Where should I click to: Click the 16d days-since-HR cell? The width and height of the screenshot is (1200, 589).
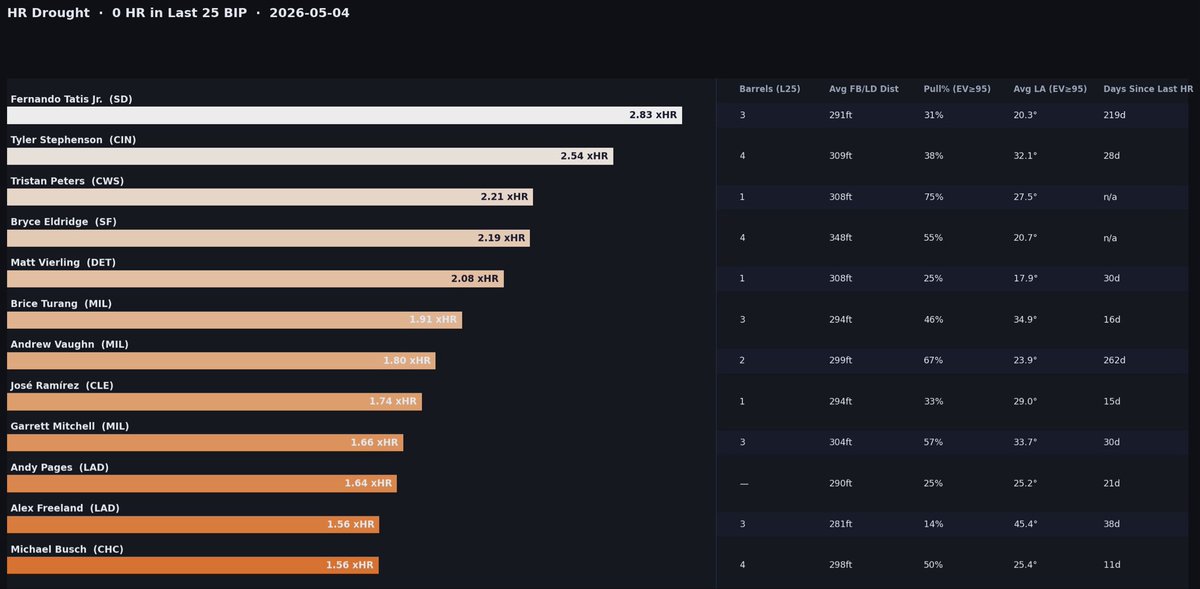click(1111, 320)
